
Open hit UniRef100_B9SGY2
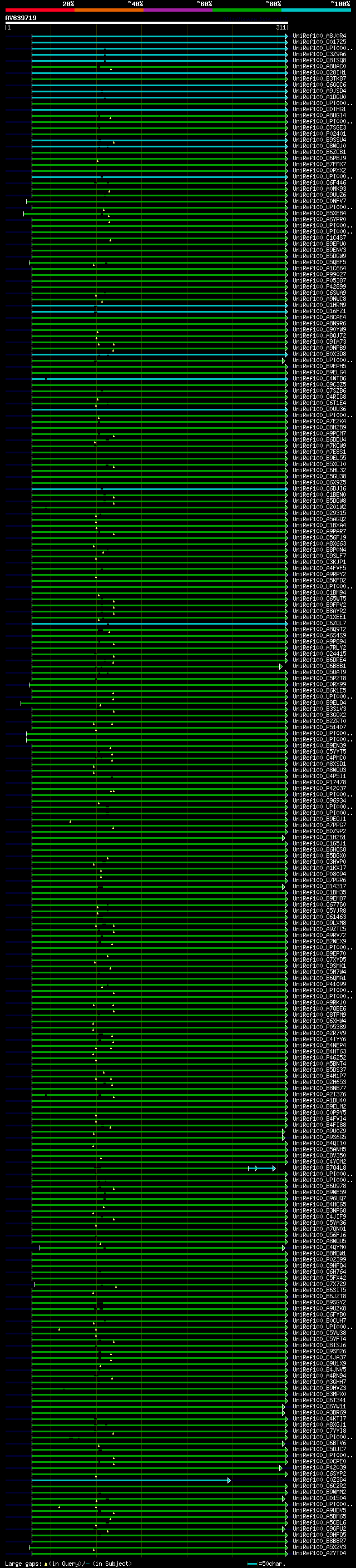point(319,1303)
